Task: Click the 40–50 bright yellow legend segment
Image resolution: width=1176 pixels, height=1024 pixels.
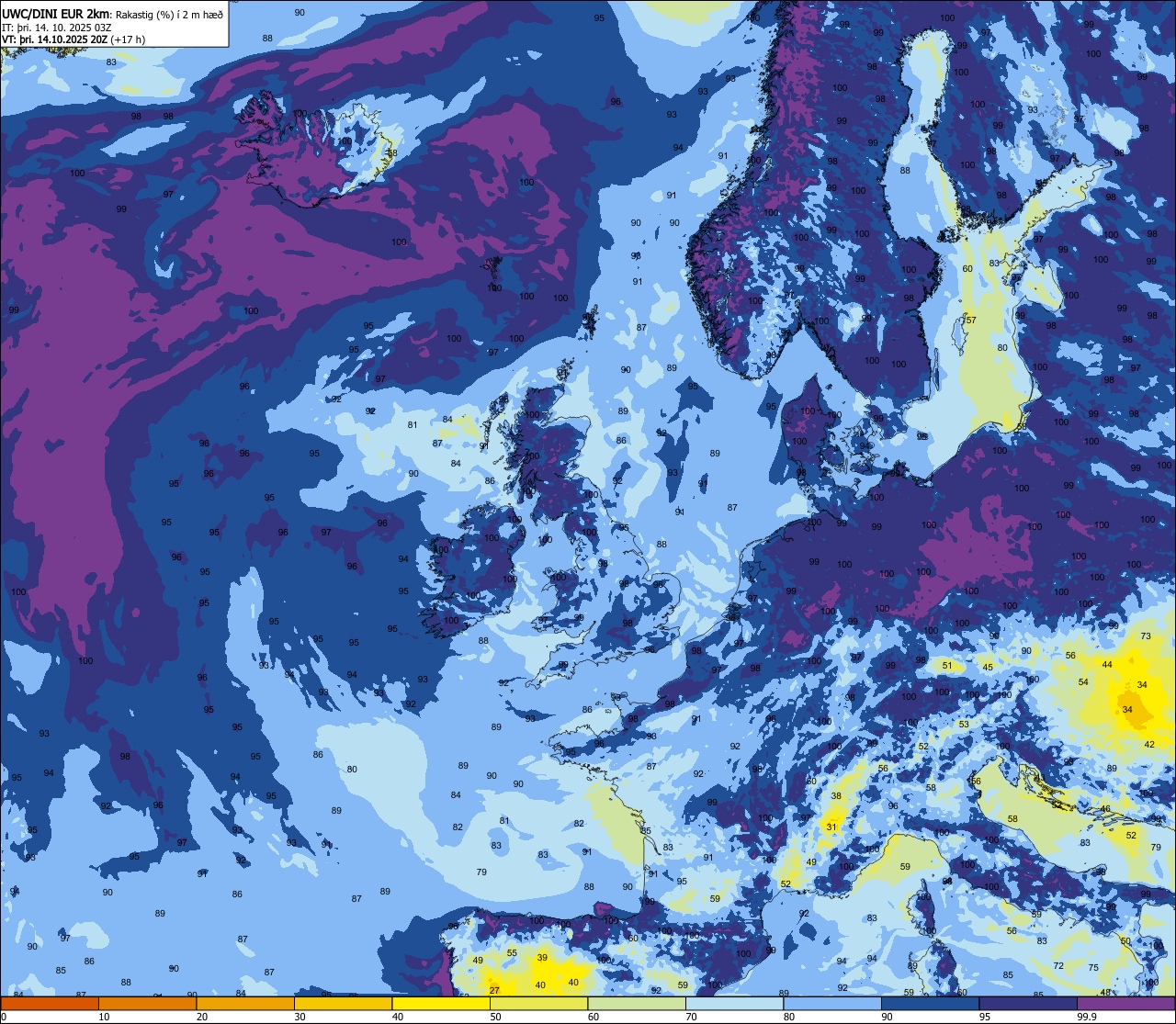Action: [x=441, y=1004]
